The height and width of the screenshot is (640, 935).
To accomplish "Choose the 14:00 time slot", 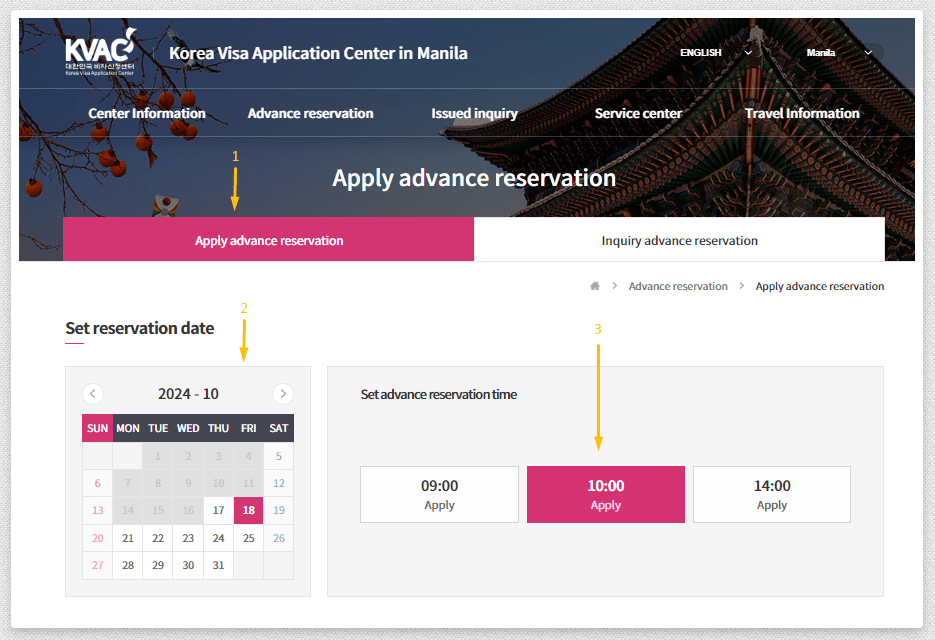I will [x=772, y=494].
